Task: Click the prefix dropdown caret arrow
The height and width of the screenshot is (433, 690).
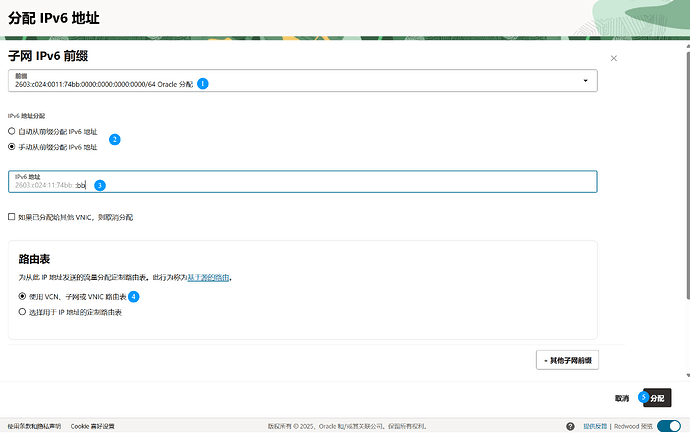Action: point(585,81)
